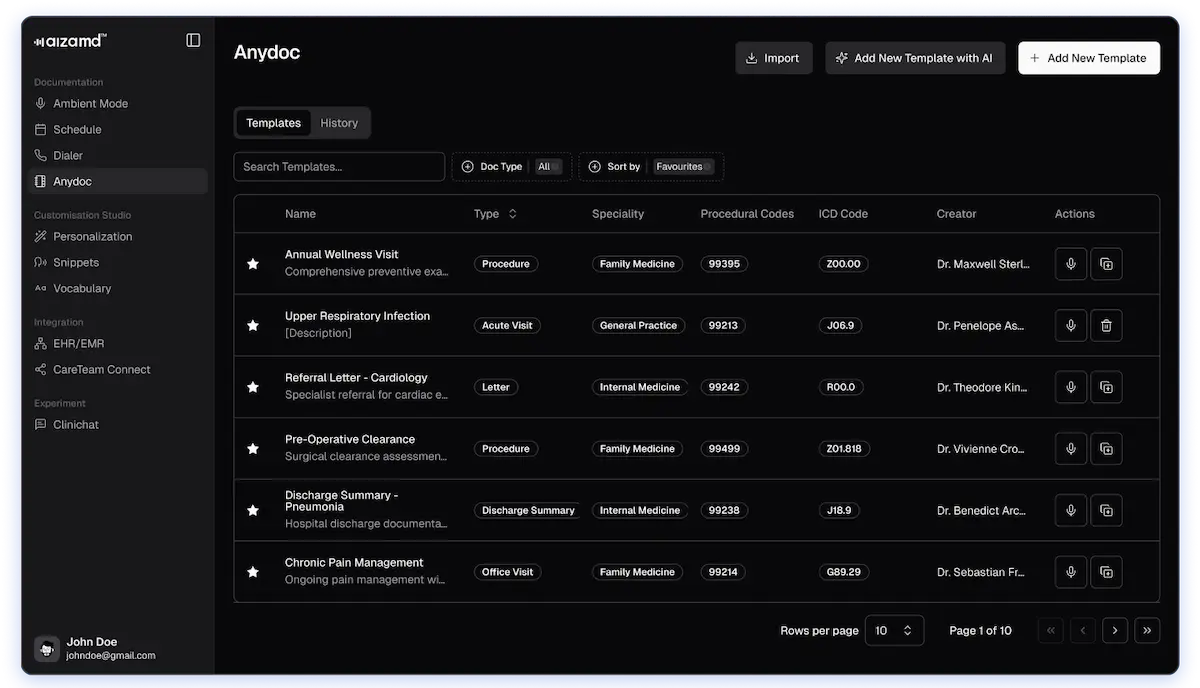The height and width of the screenshot is (688, 1200).
Task: Toggle favourite star for Discharge Summary - Pneumonia
Action: (x=253, y=510)
